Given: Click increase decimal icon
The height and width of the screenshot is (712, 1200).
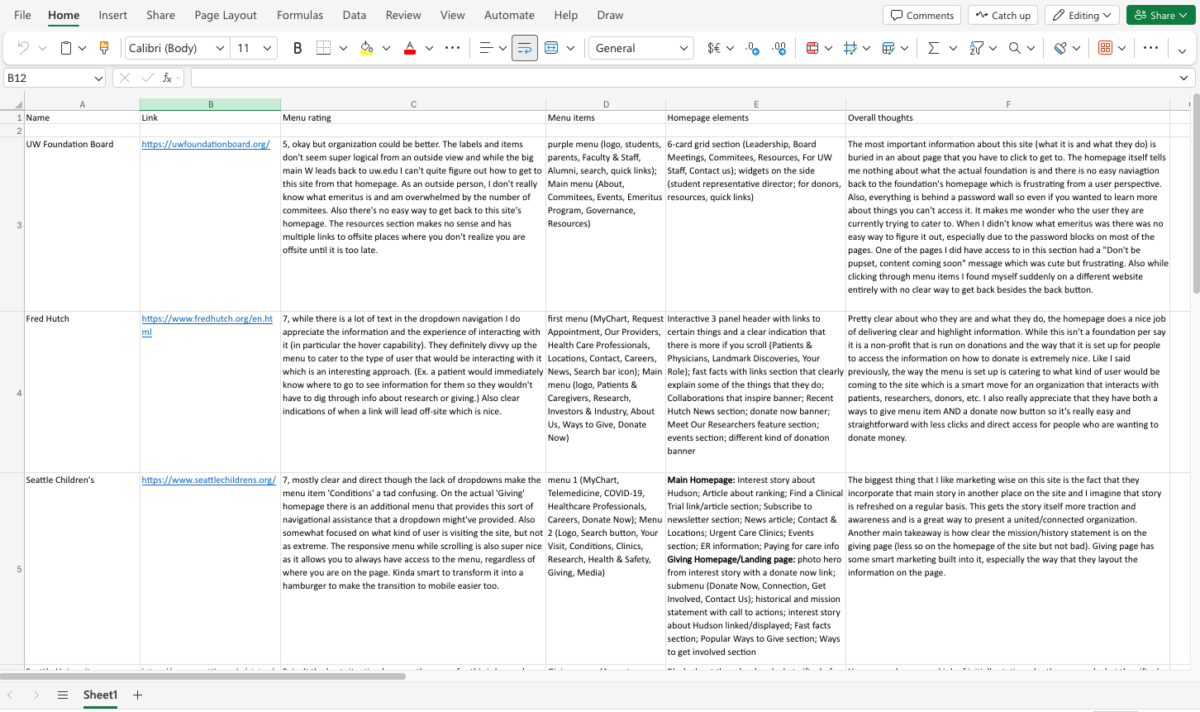Looking at the screenshot, I should [778, 48].
